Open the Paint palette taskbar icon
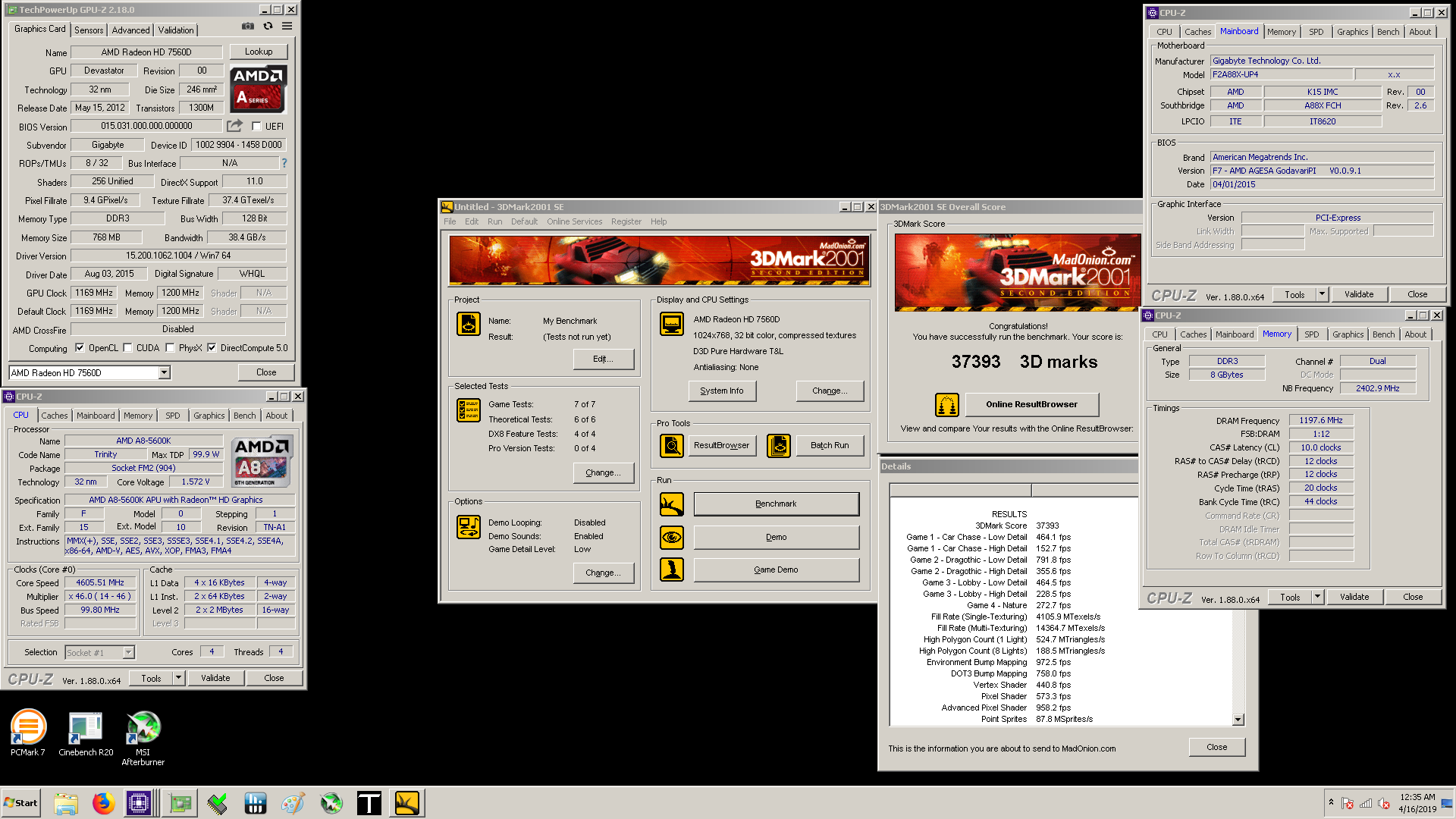The height and width of the screenshot is (819, 1456). point(293,803)
